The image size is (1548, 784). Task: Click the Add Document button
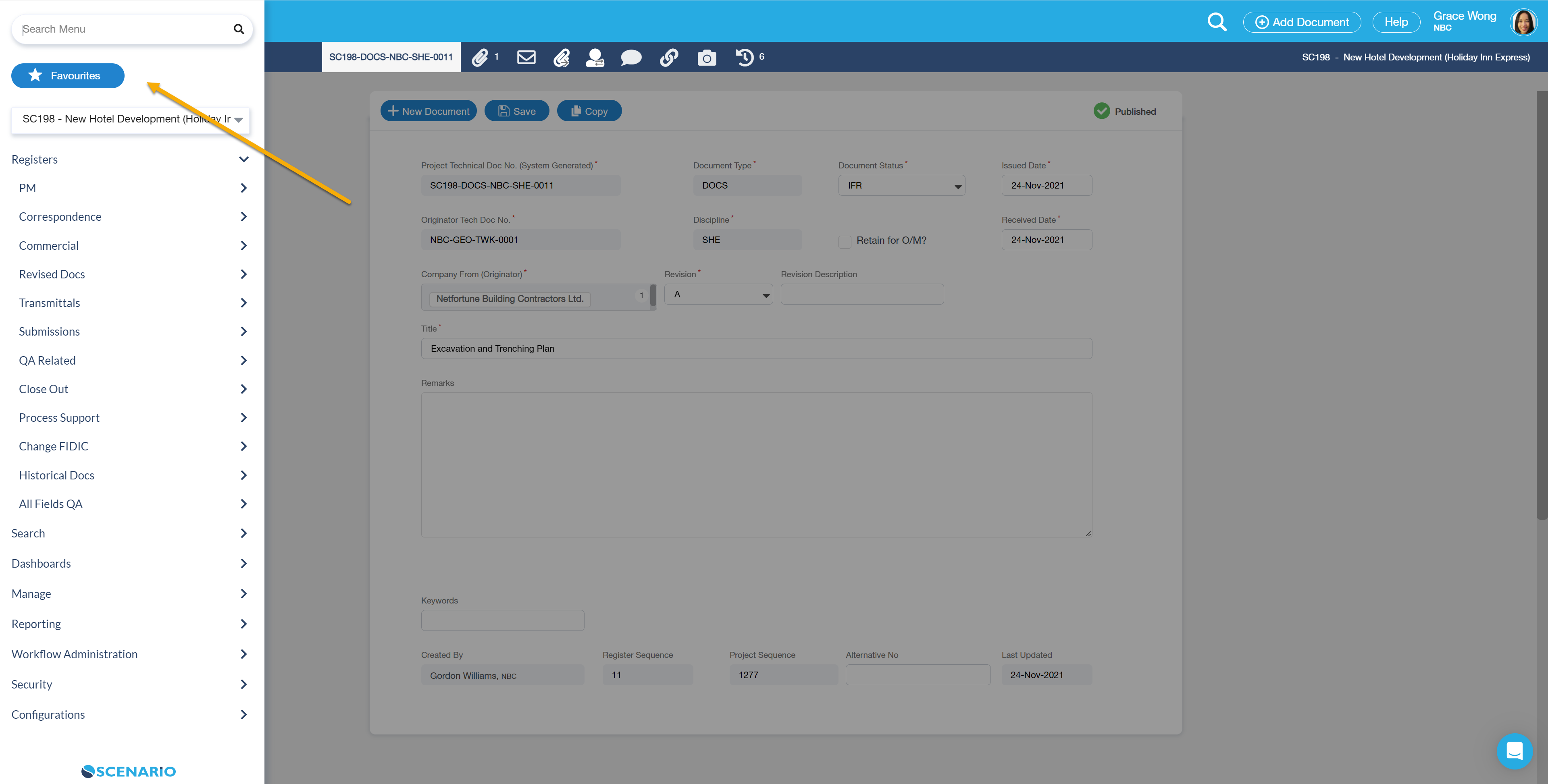point(1302,22)
